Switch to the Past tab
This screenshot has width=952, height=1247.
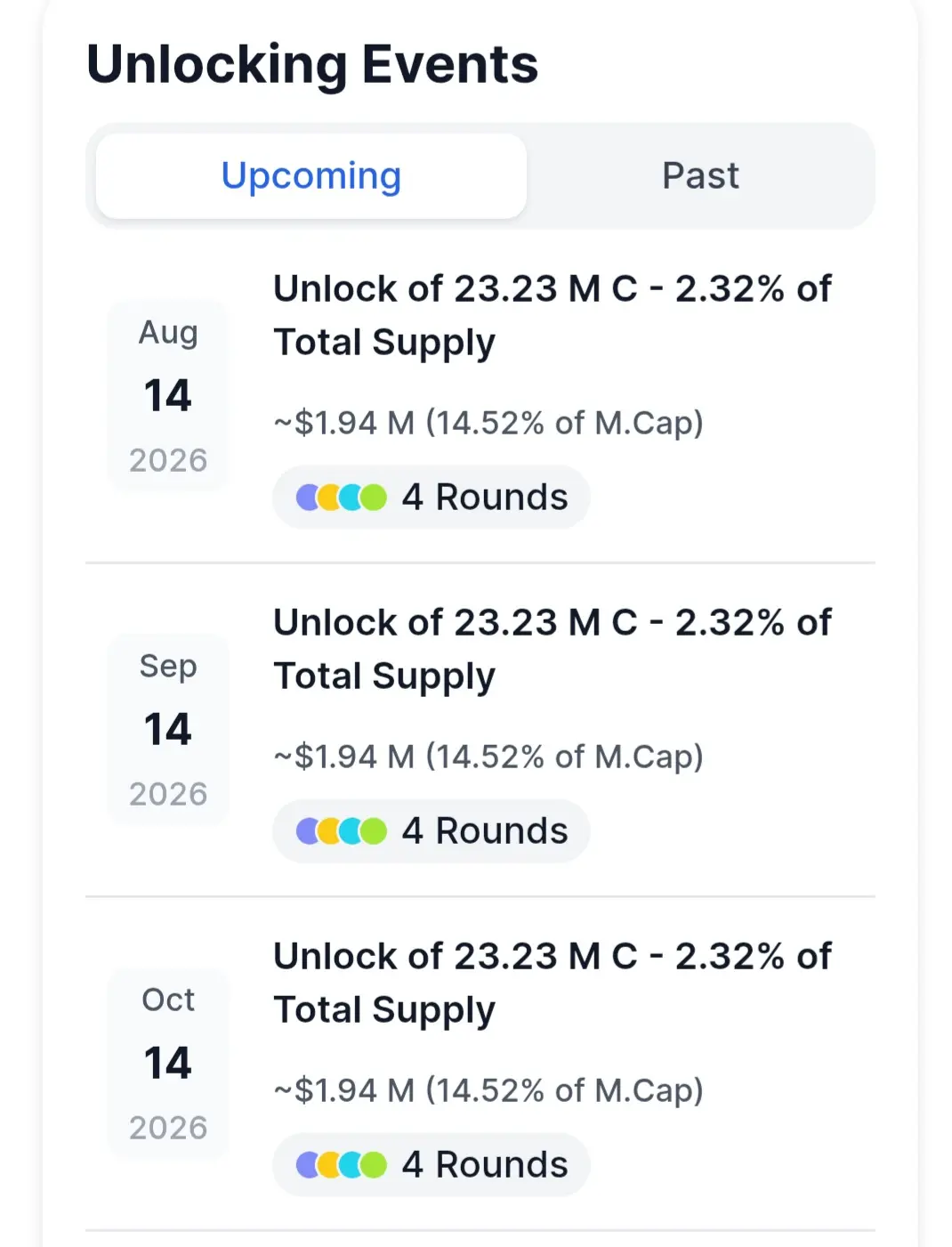point(700,176)
